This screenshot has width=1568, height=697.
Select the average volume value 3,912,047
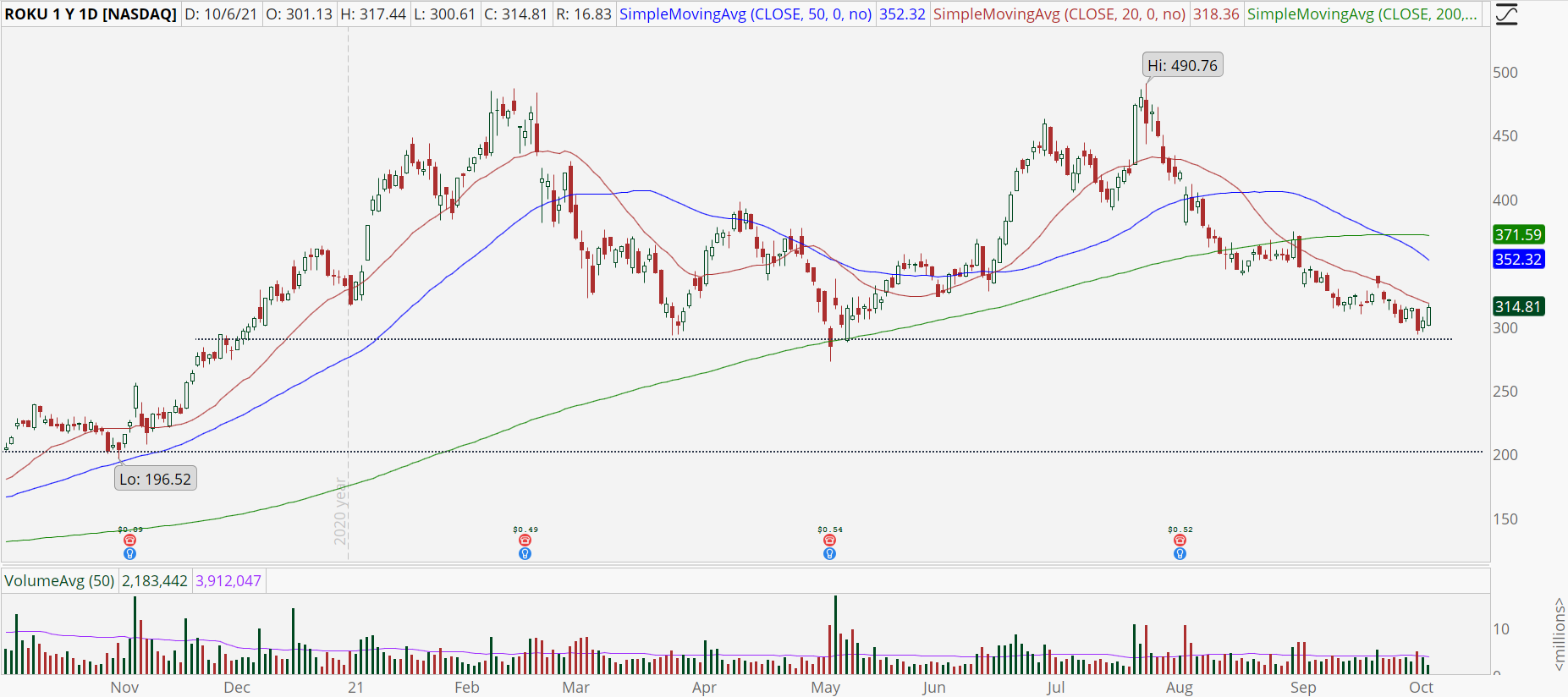pos(228,581)
